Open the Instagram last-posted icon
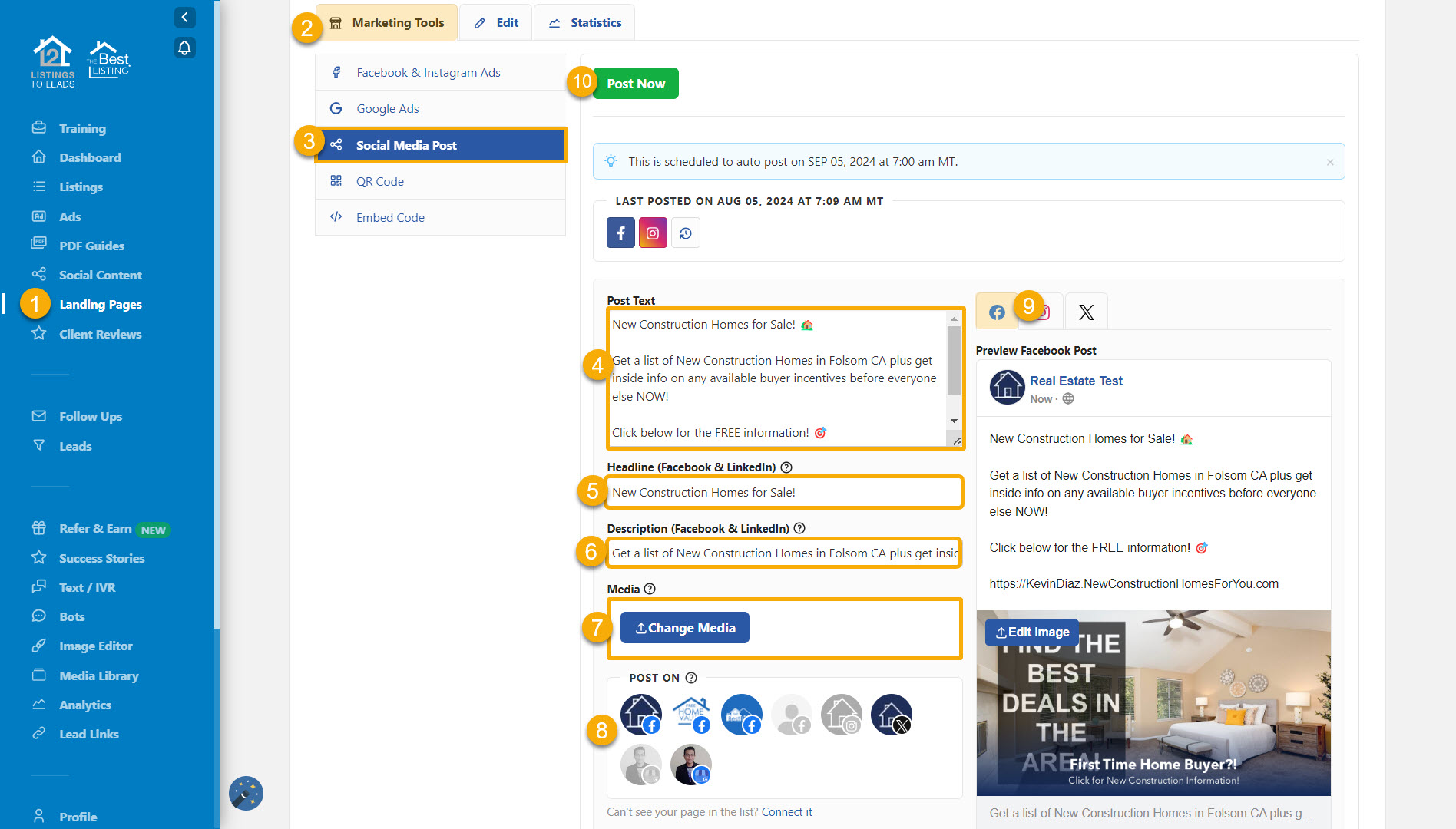 (x=653, y=233)
